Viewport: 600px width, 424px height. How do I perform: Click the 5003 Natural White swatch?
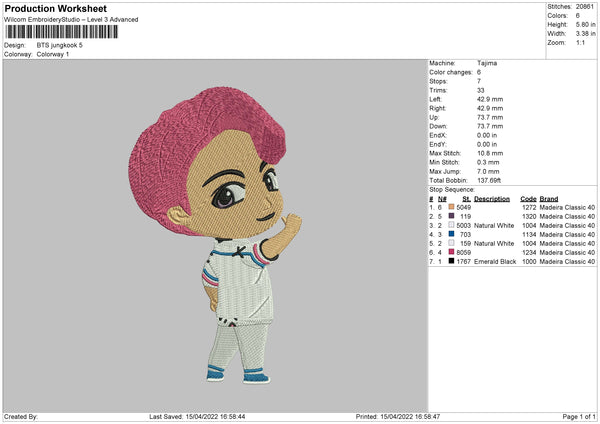pos(451,225)
